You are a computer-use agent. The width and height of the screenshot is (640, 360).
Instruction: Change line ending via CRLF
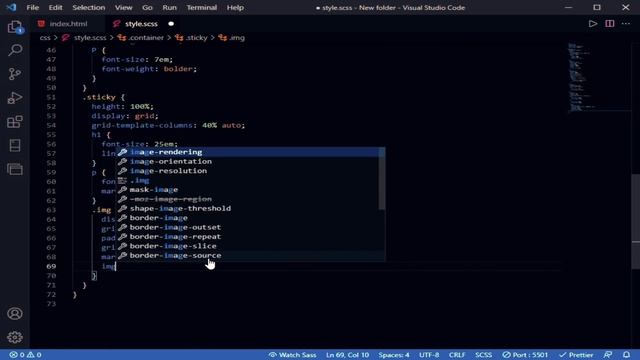457,355
